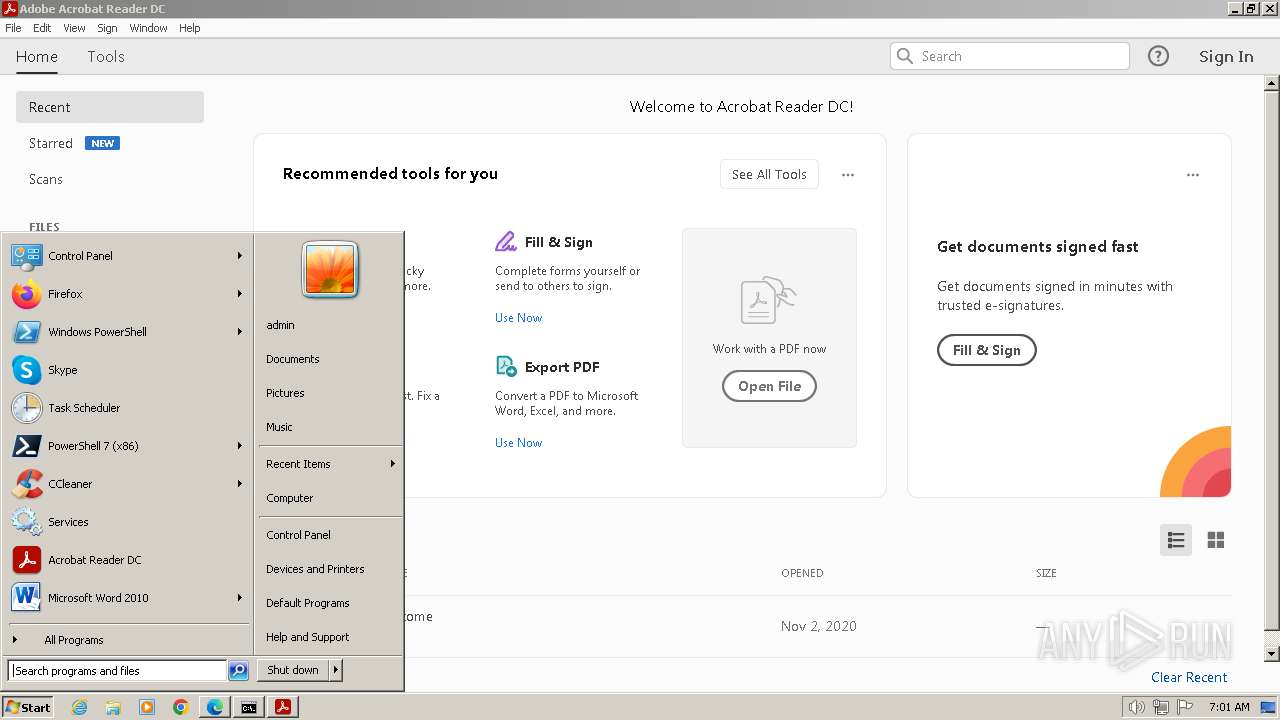1280x720 pixels.
Task: Switch to the Home tab
Action: (37, 57)
